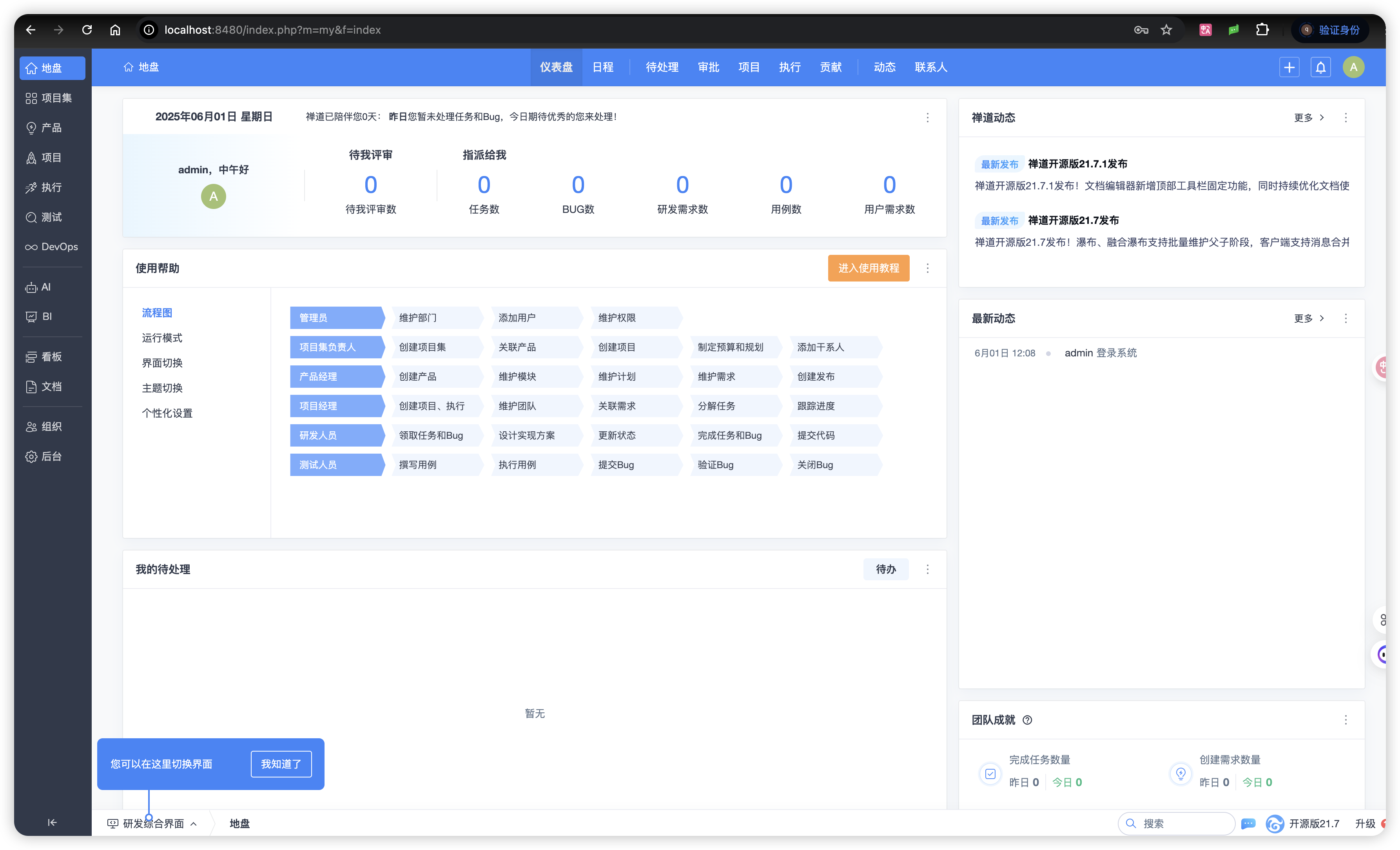Open three-dot menu of 使用帮助 panel
The image size is (1400, 850).
coord(928,268)
